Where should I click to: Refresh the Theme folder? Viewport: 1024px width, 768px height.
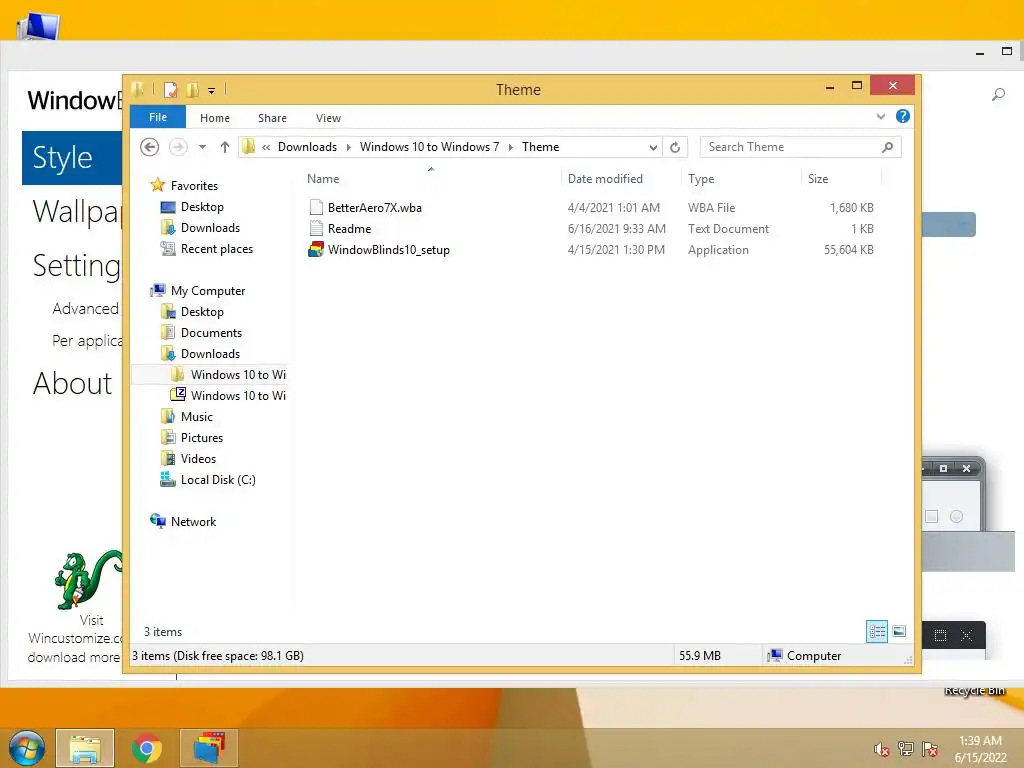coord(675,148)
